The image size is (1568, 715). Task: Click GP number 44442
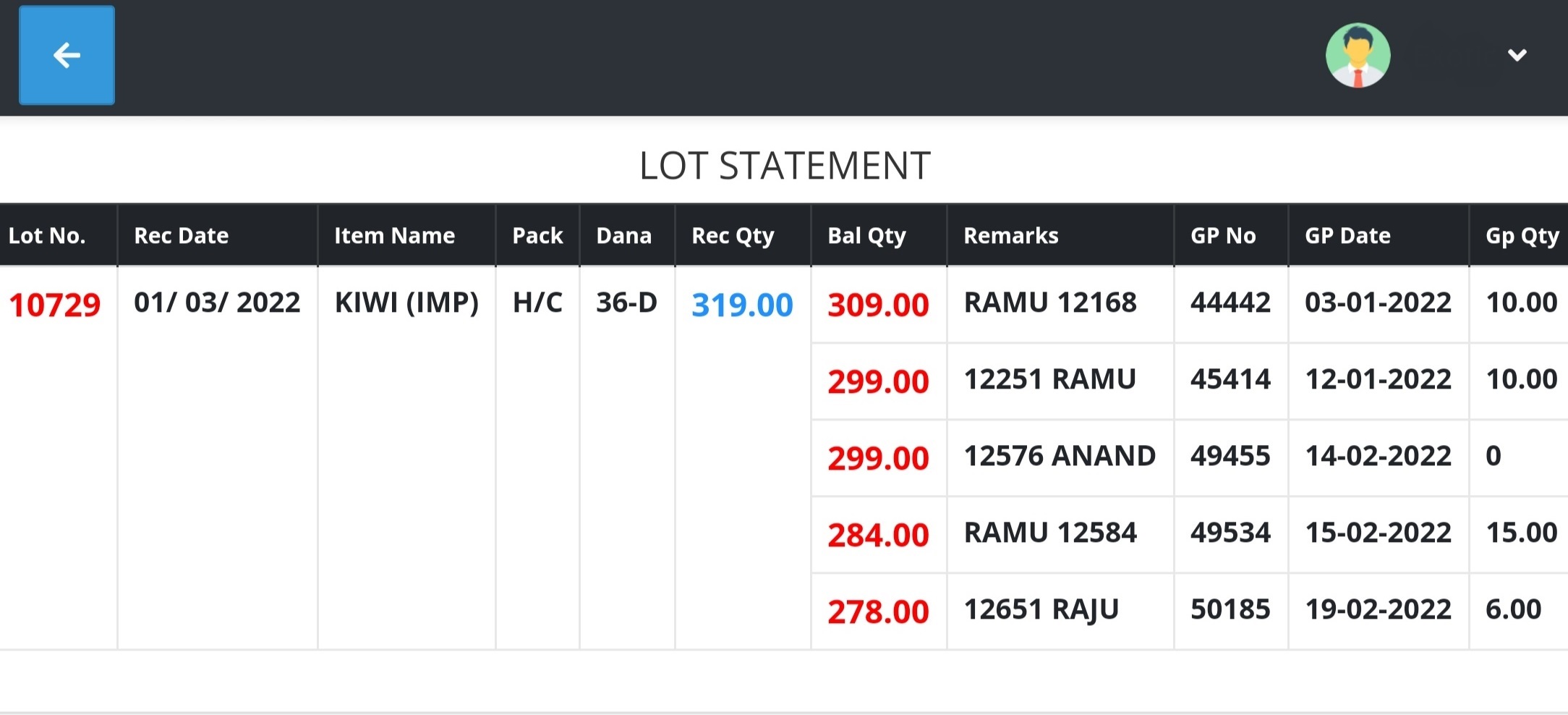pyautogui.click(x=1230, y=302)
